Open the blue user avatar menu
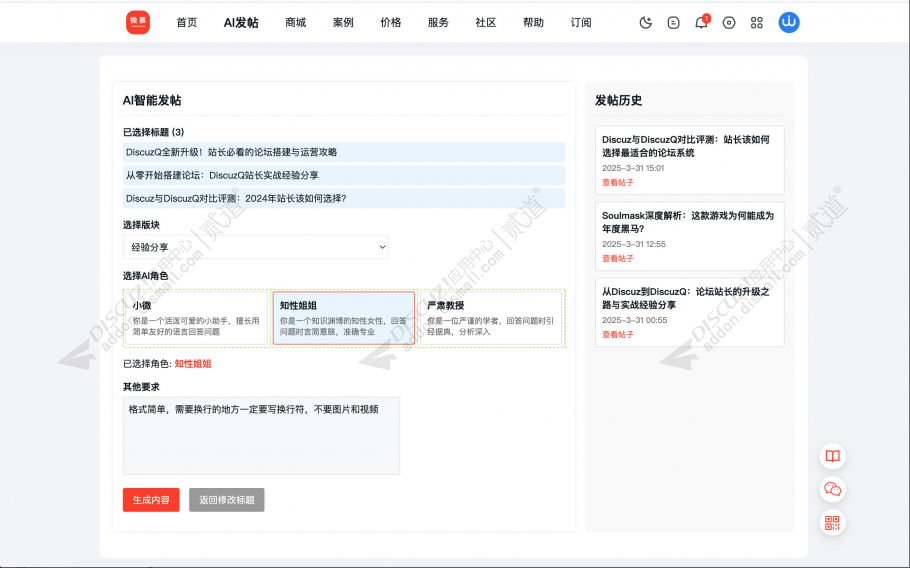The height and width of the screenshot is (568, 910). click(x=789, y=23)
